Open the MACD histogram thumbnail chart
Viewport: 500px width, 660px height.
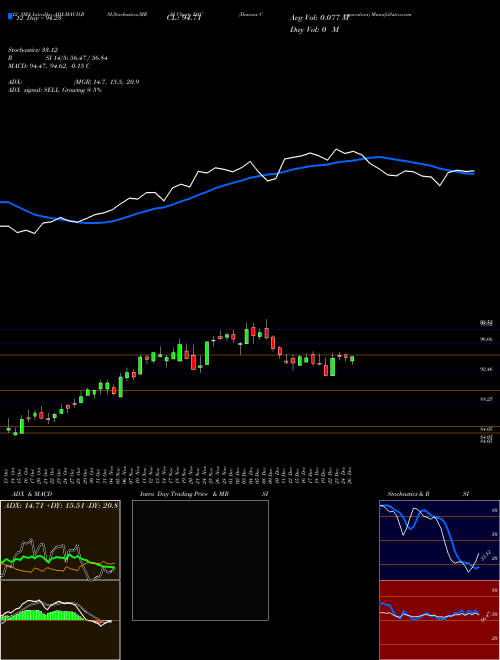[60, 620]
